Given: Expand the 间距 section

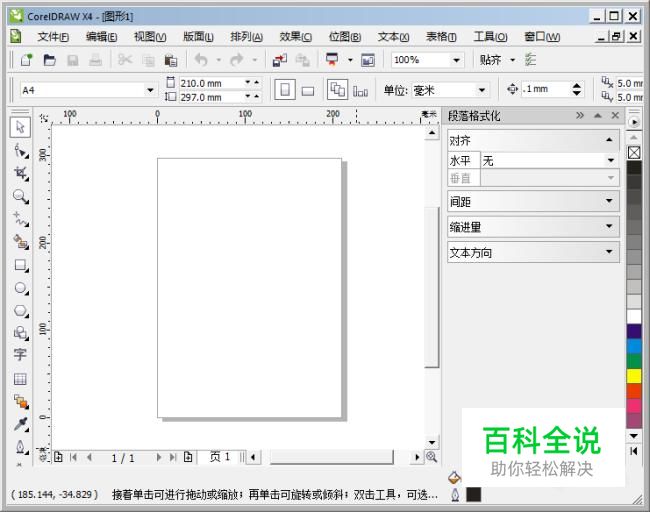Looking at the screenshot, I should click(534, 201).
